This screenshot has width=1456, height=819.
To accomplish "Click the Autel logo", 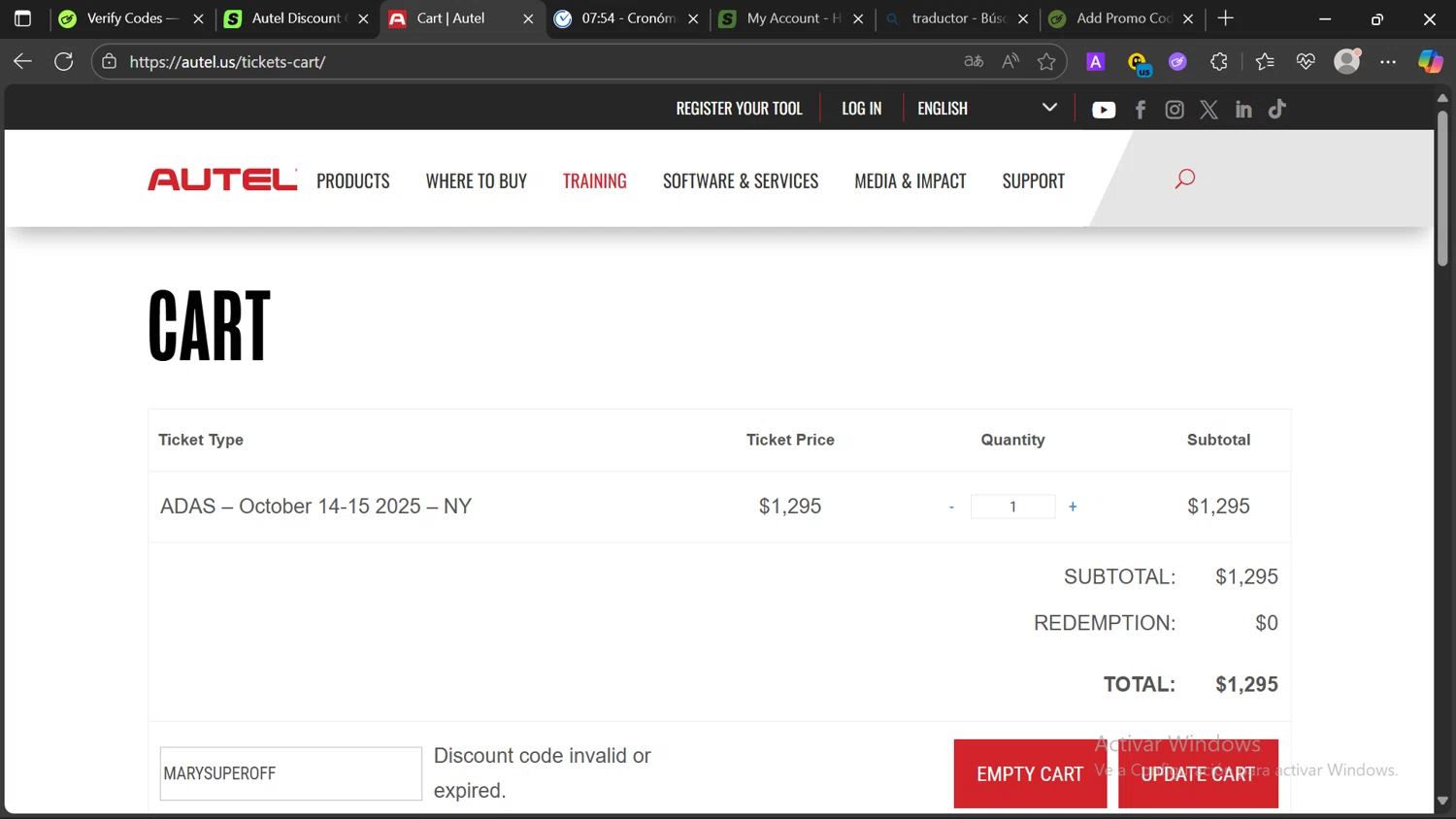I will pos(222,180).
